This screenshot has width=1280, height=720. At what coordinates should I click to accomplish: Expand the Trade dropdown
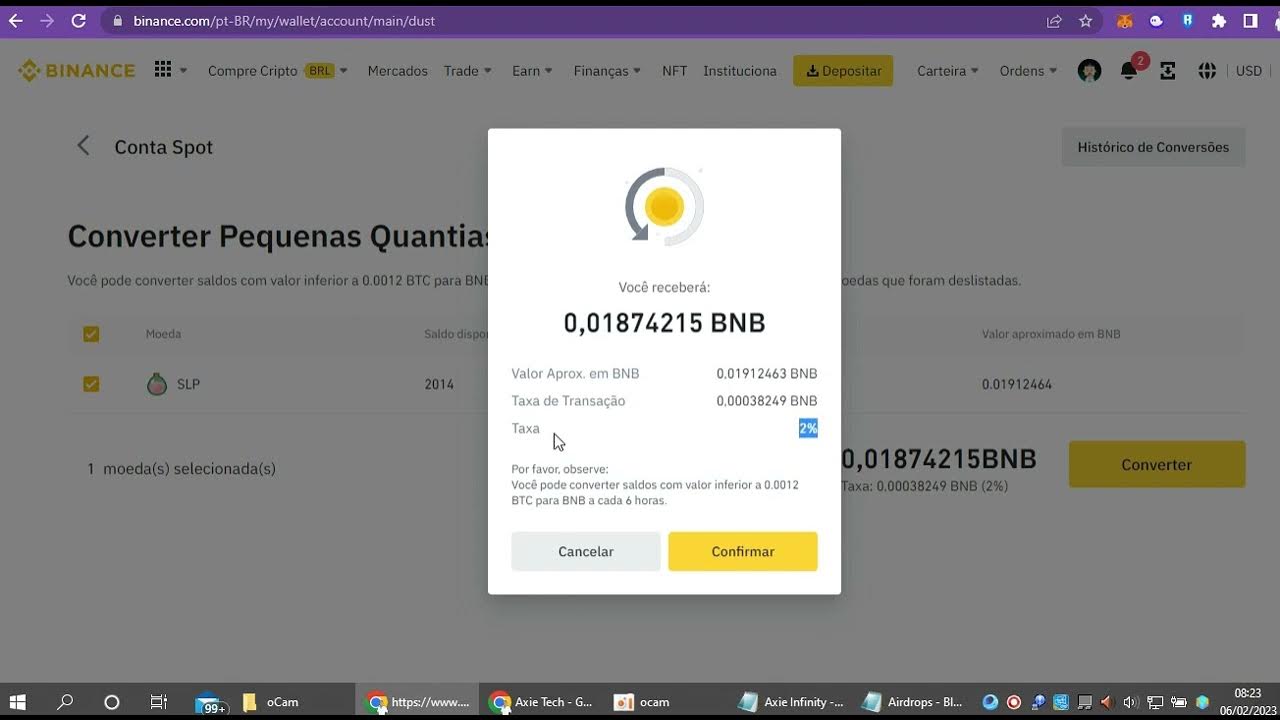tap(468, 71)
